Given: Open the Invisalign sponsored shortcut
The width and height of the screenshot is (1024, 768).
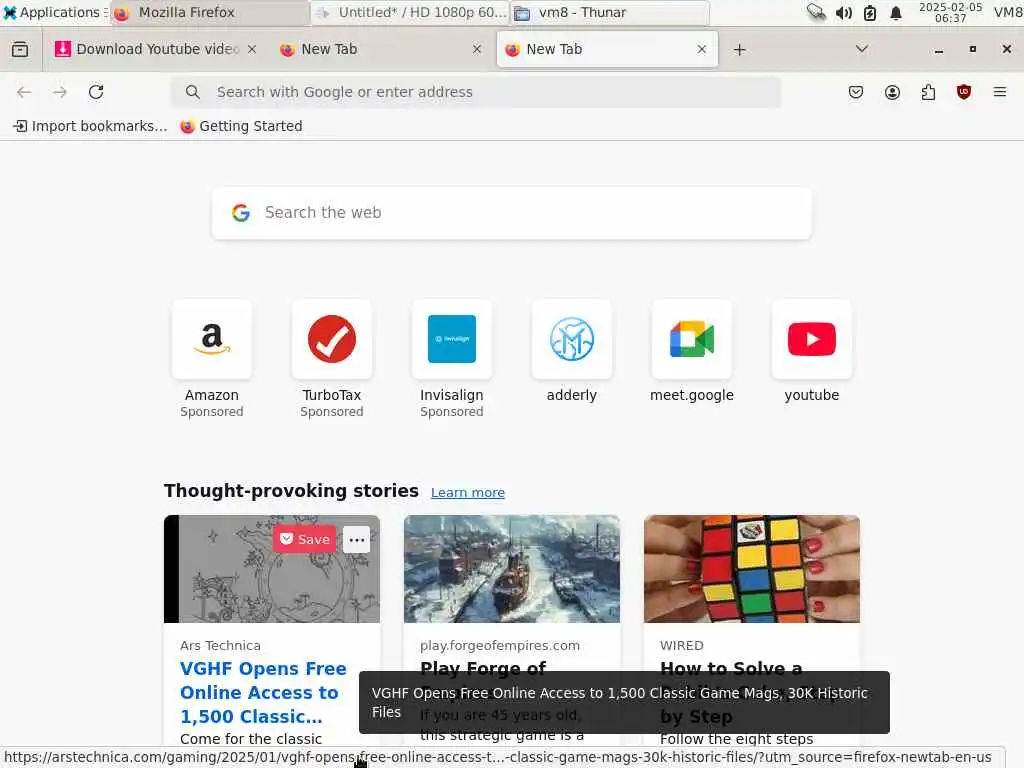Looking at the screenshot, I should (x=451, y=359).
